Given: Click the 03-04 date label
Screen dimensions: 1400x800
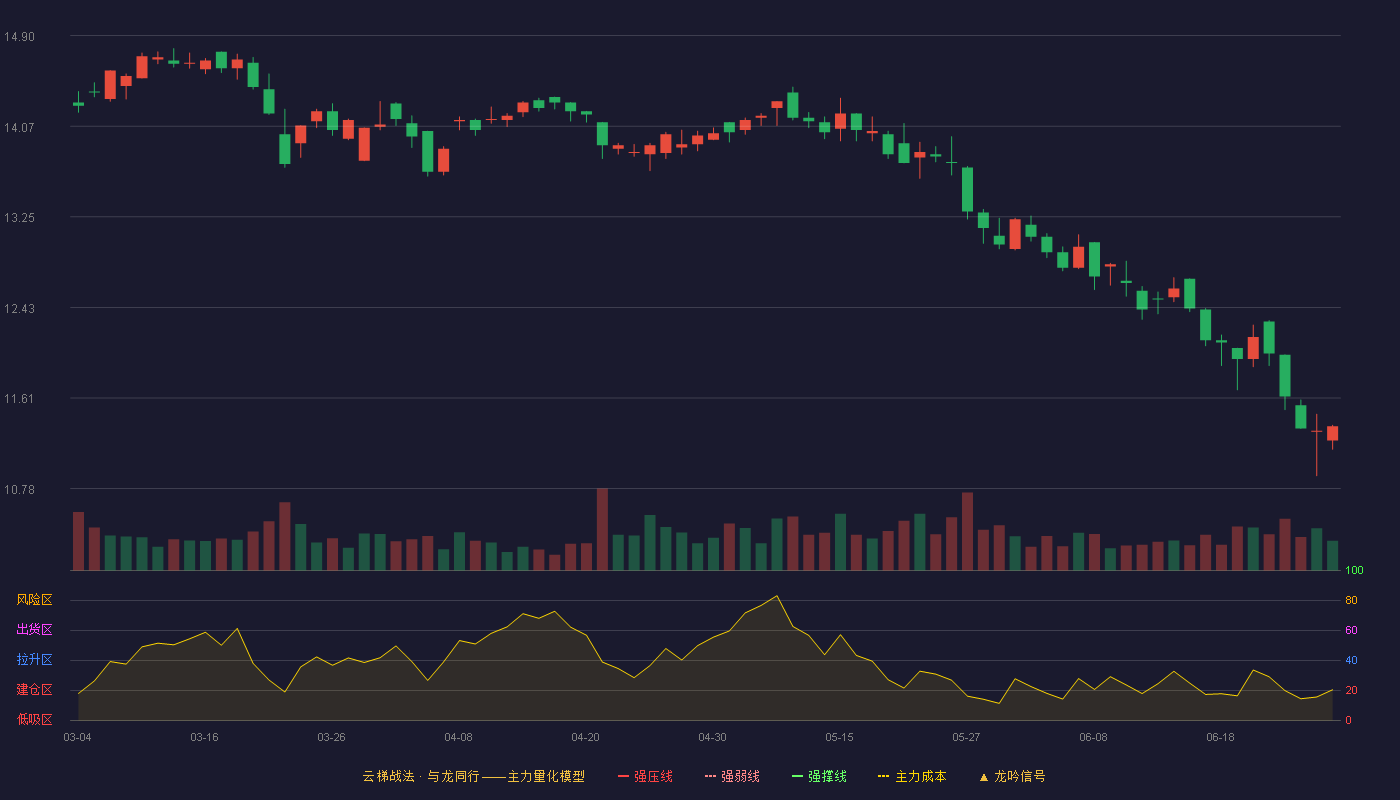Looking at the screenshot, I should pos(77,737).
